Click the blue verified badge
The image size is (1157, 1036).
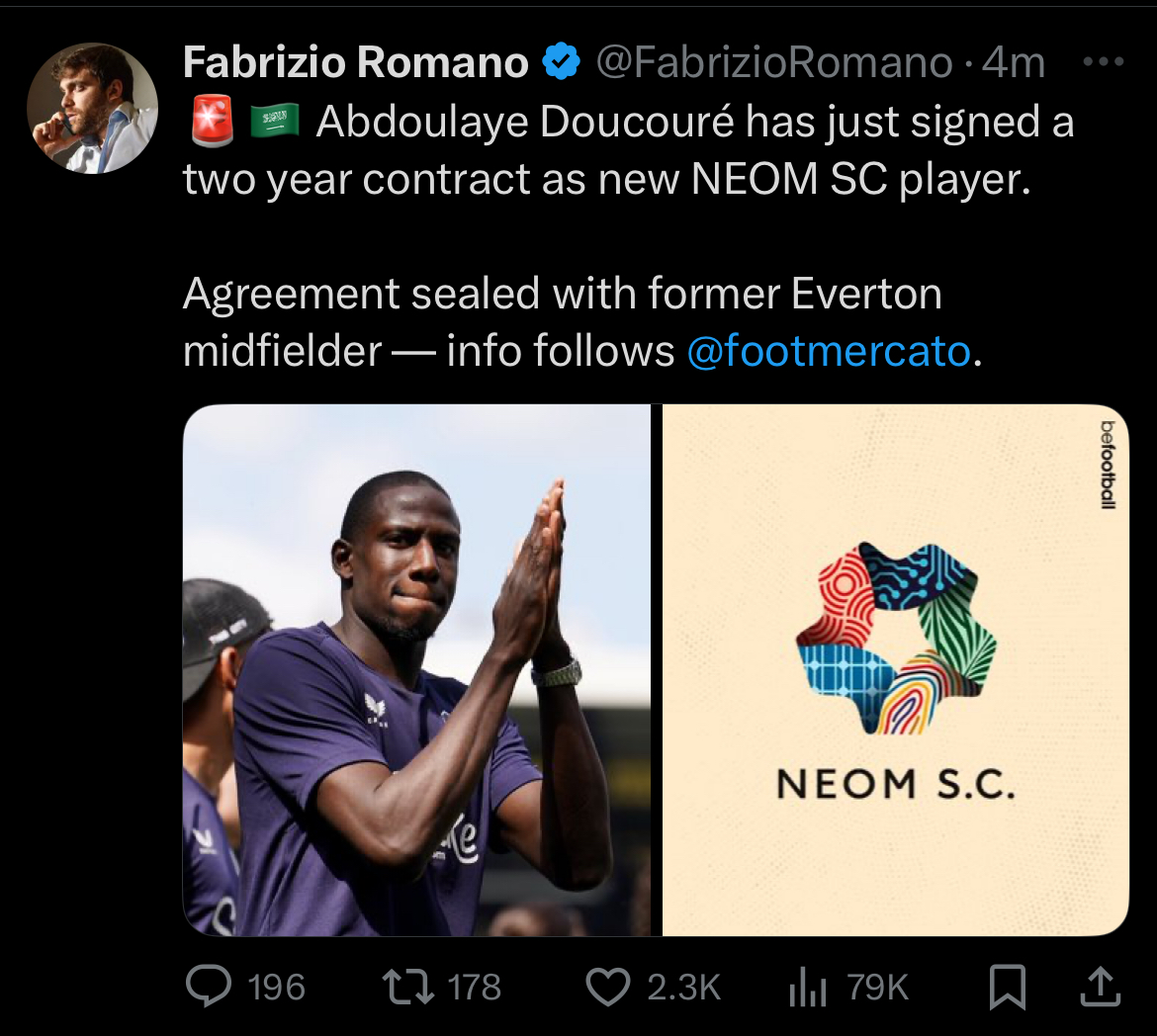point(562,63)
